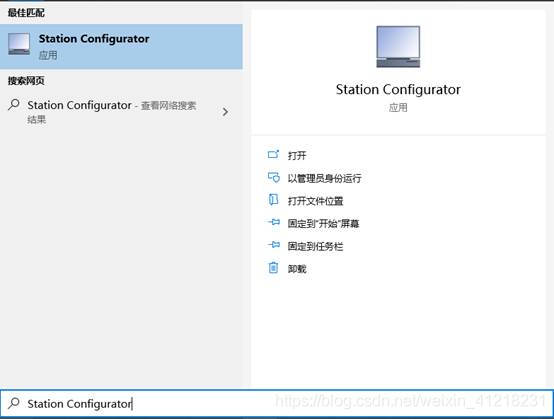This screenshot has height=419, width=554.
Task: Click the shield icon for run as administrator
Action: tap(273, 177)
